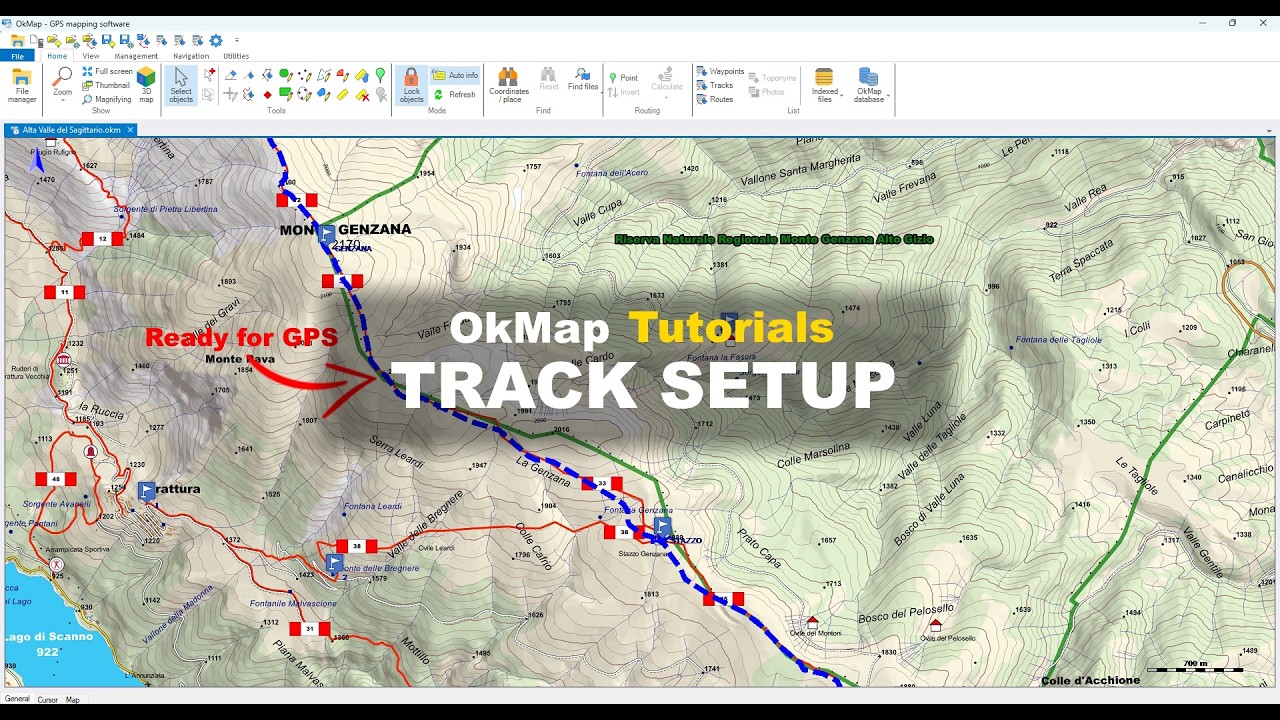This screenshot has width=1280, height=720.
Task: Click the OkMap database icon
Action: coord(869,77)
